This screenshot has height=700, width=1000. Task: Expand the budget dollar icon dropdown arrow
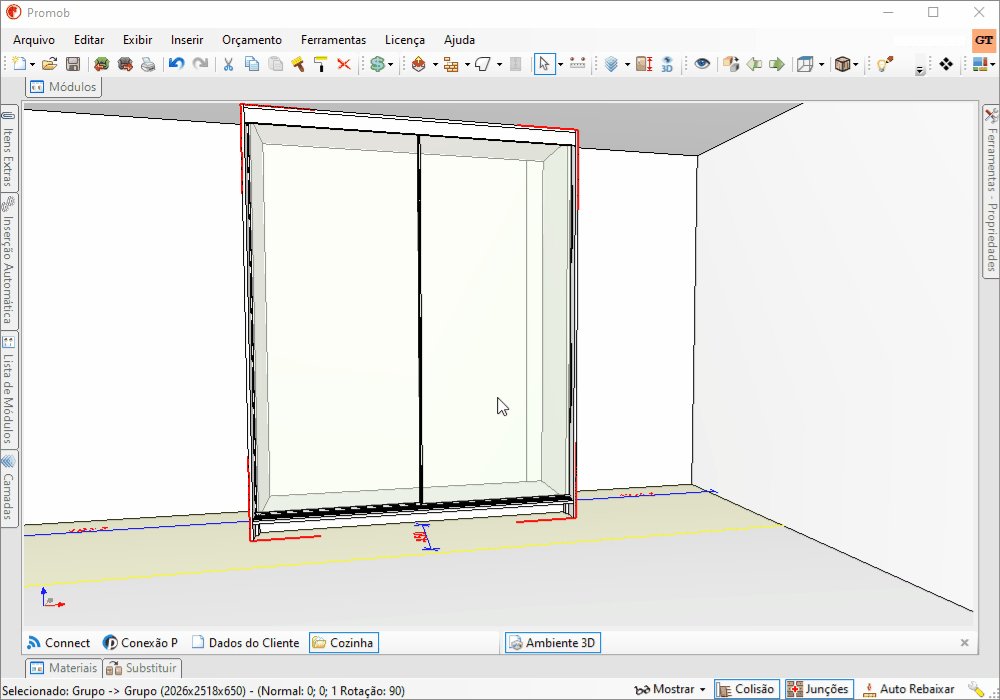[x=391, y=65]
